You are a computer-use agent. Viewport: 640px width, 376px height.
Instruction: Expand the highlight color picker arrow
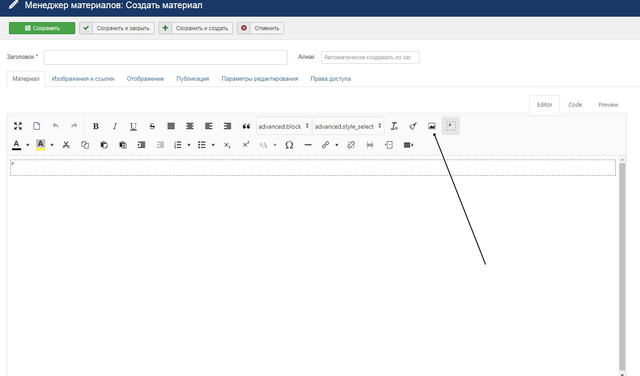[52, 145]
